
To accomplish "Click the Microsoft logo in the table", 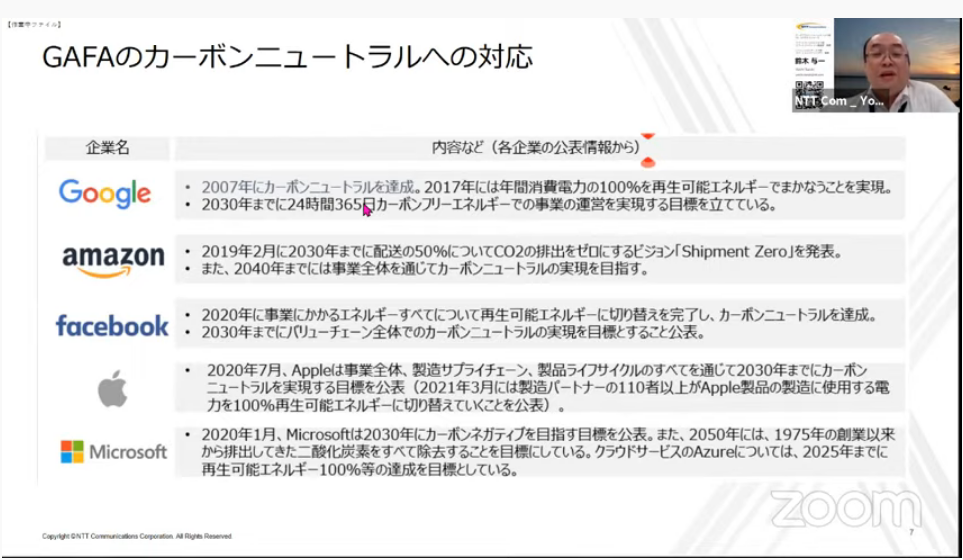I will (x=114, y=452).
